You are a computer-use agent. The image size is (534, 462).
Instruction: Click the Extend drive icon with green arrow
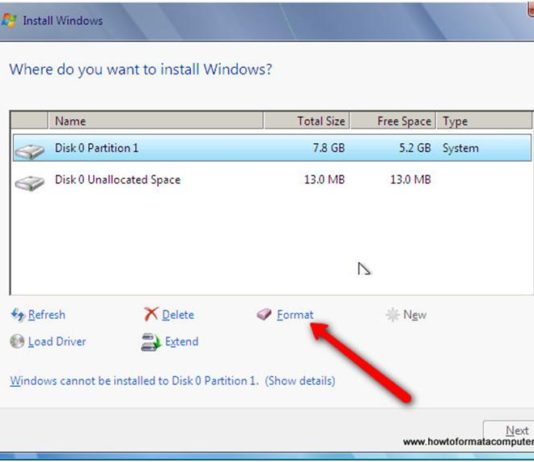click(151, 342)
